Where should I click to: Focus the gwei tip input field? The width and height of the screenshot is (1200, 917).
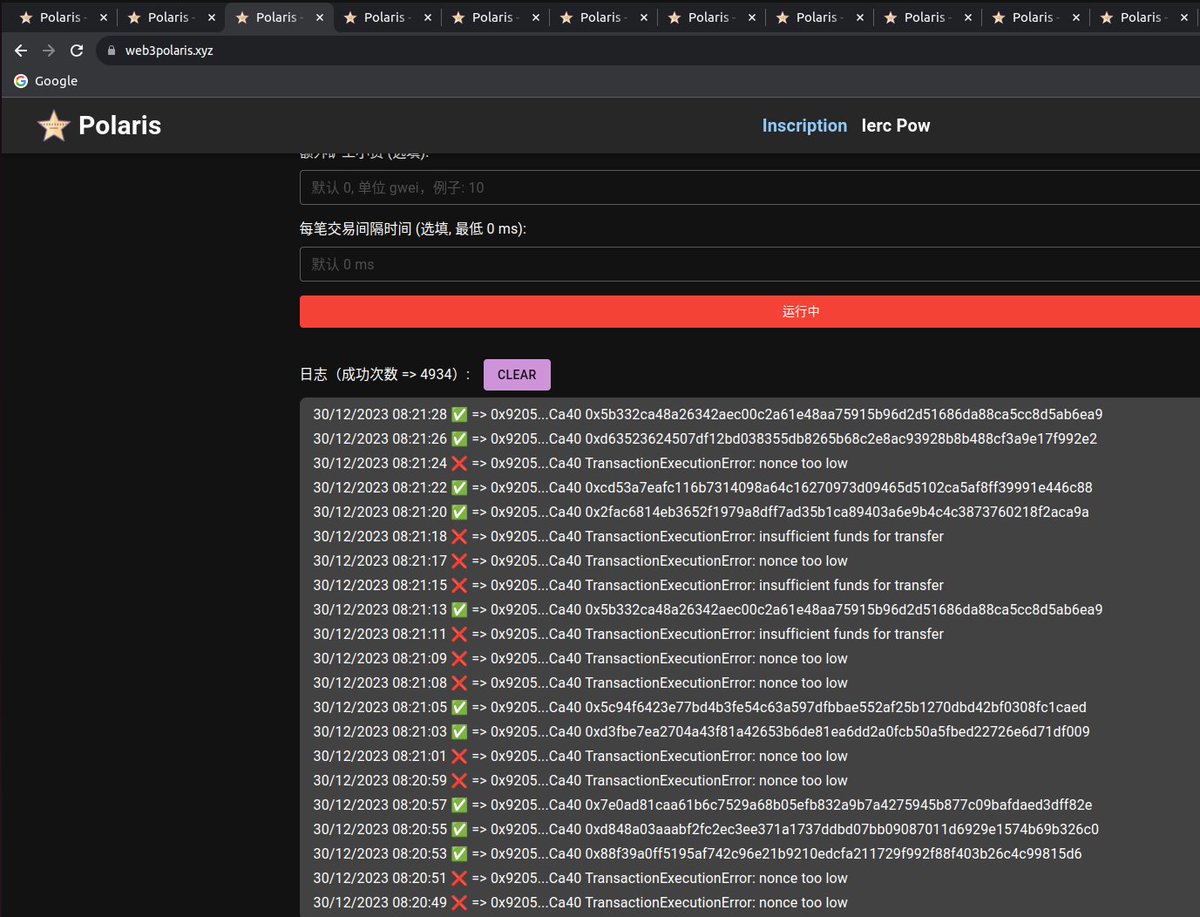[x=750, y=188]
